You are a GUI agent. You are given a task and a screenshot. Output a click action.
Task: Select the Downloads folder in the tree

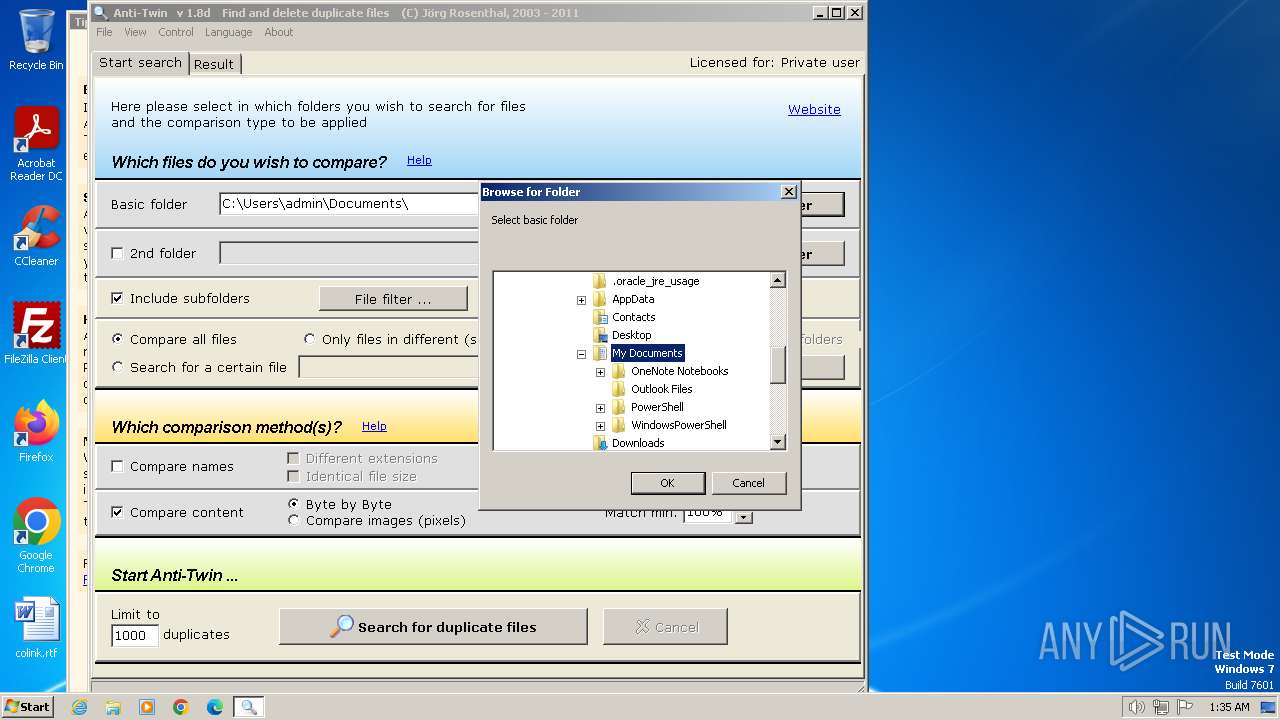point(638,443)
